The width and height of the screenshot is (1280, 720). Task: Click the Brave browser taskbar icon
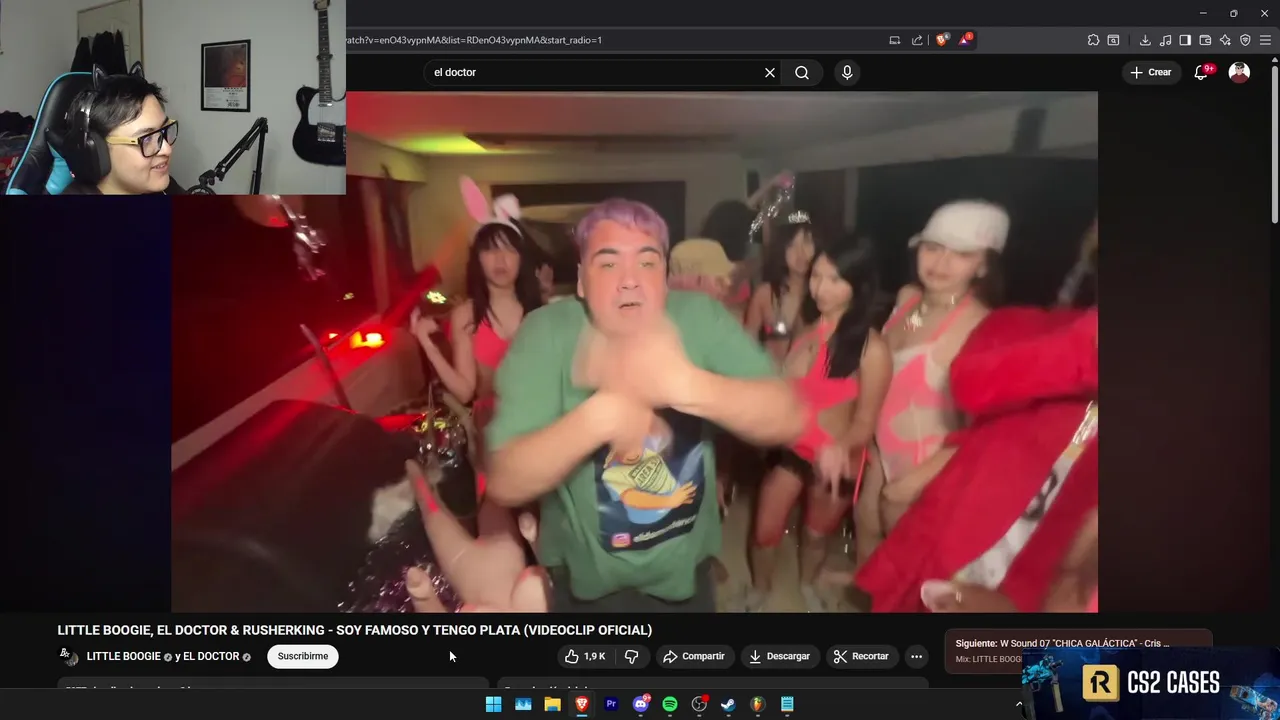pyautogui.click(x=581, y=704)
